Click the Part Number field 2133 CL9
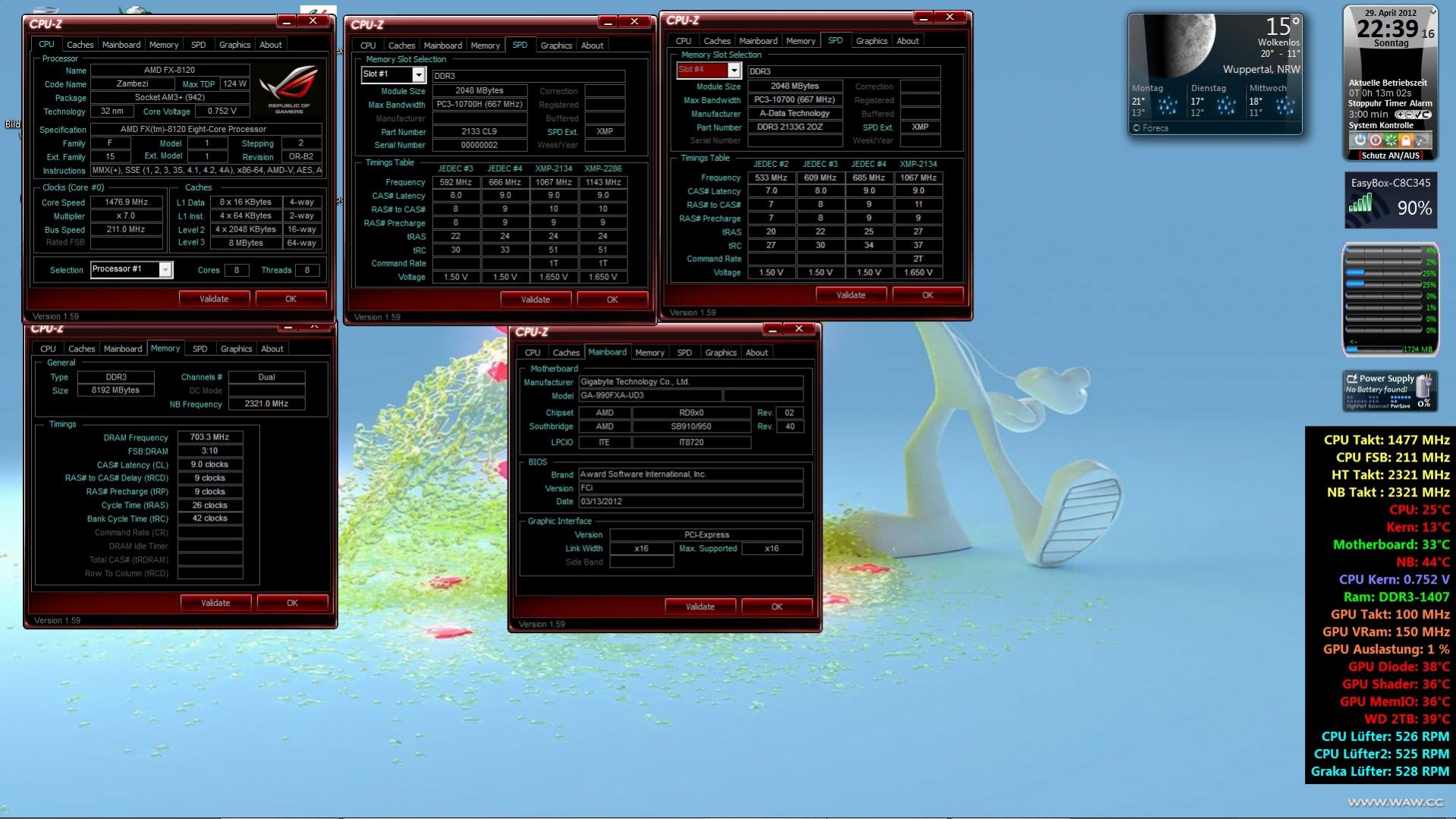The width and height of the screenshot is (1456, 819). coord(480,131)
